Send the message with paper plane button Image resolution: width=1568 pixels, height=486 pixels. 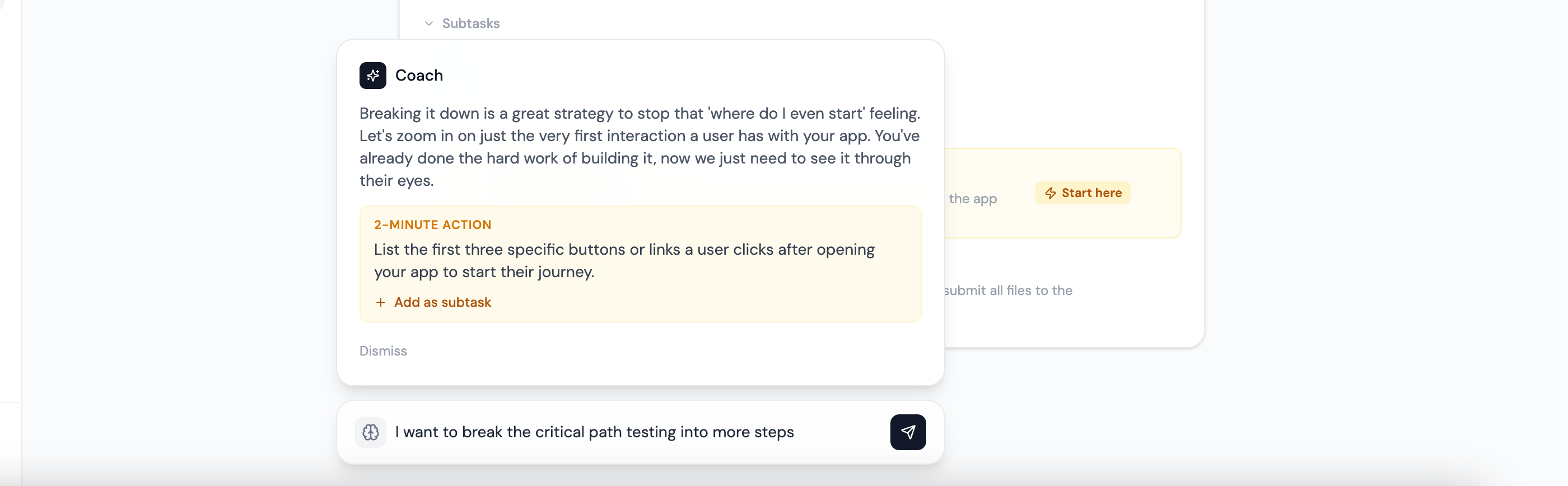[x=908, y=432]
